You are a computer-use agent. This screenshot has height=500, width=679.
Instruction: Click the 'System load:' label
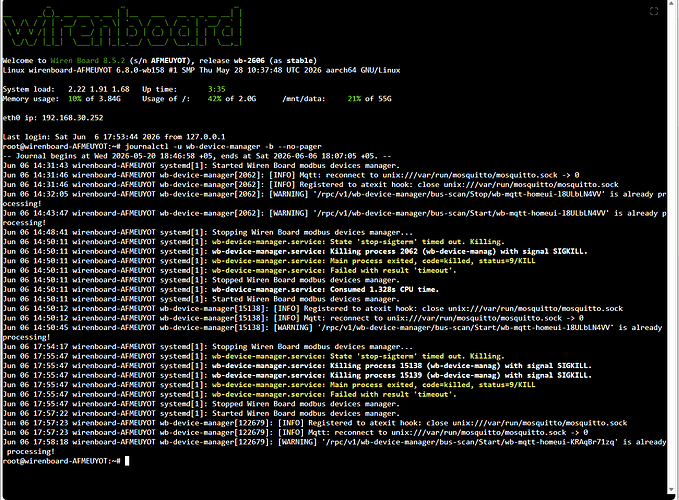click(x=29, y=89)
